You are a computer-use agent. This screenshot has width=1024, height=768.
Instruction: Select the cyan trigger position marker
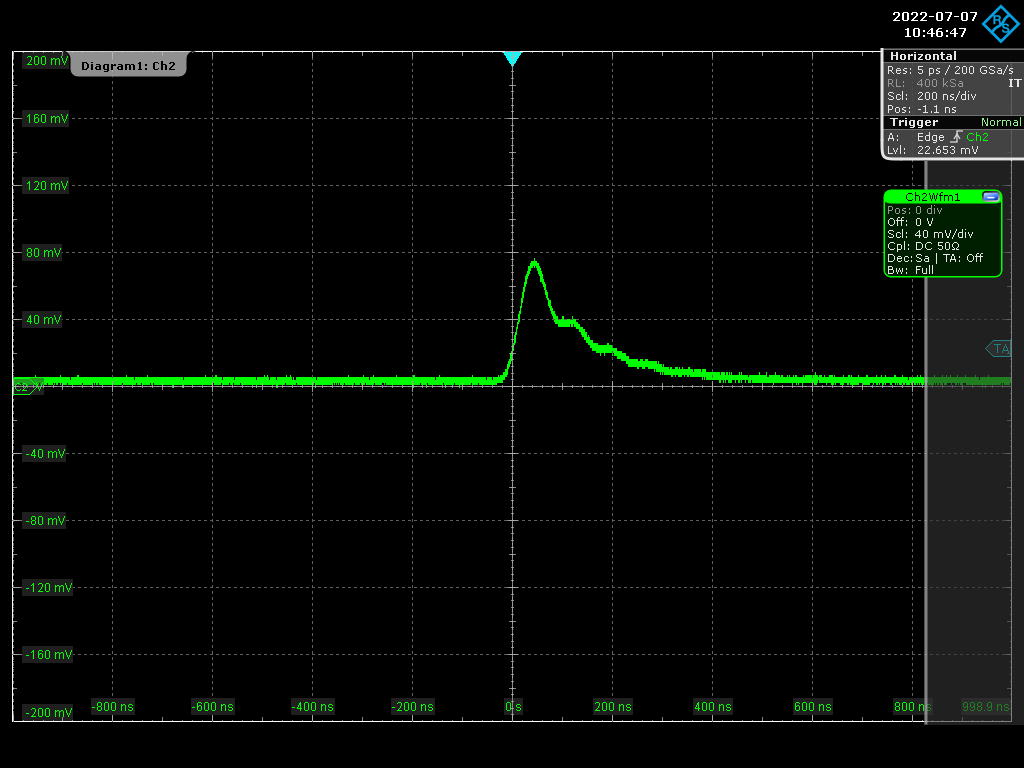point(512,59)
